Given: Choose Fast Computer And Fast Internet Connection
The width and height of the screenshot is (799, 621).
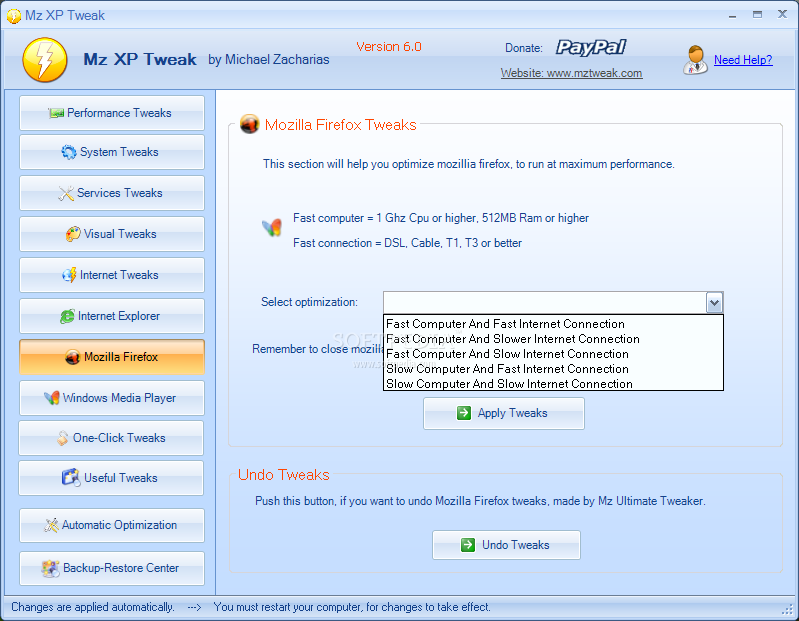Looking at the screenshot, I should pos(553,324).
